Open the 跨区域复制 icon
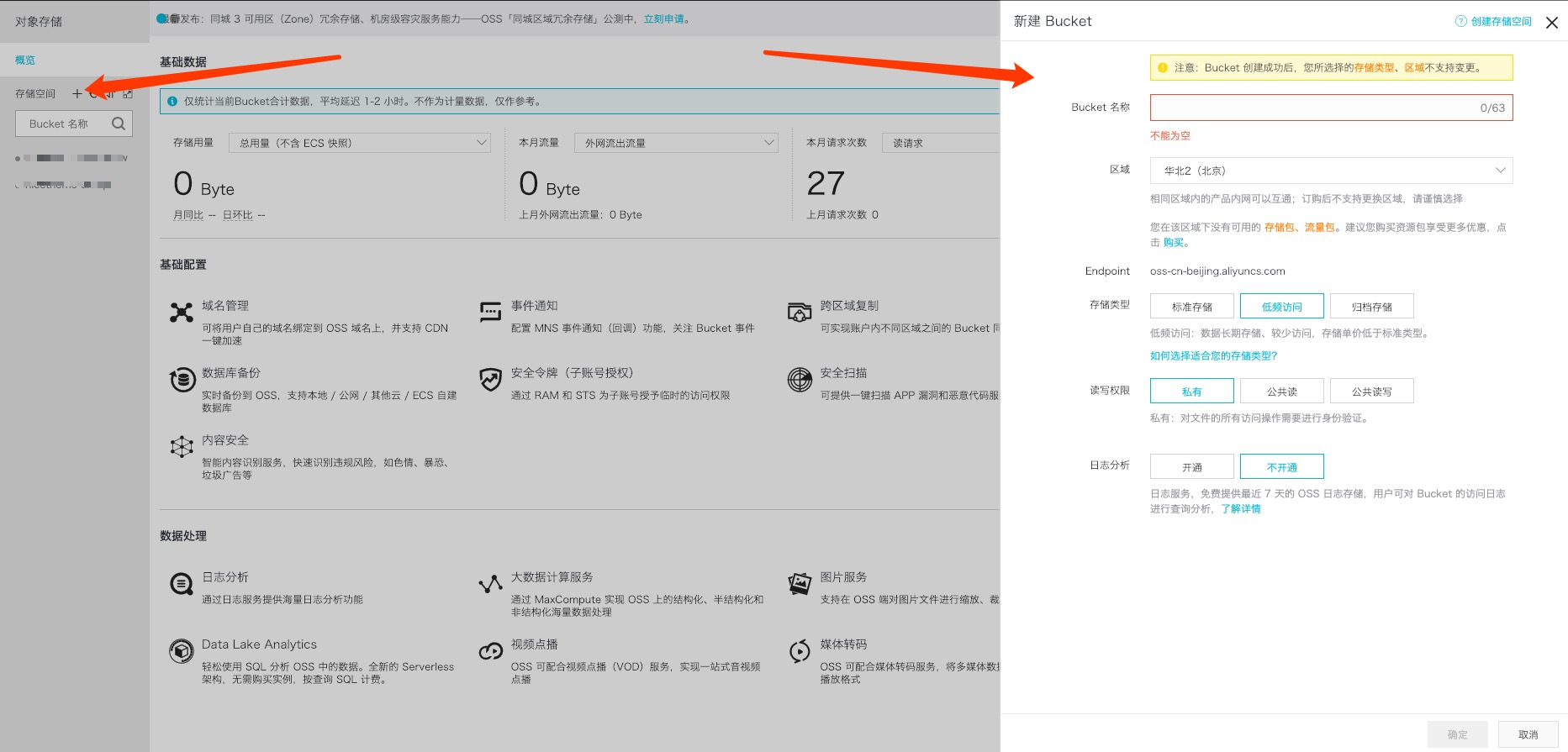This screenshot has width=1568, height=752. click(x=800, y=313)
